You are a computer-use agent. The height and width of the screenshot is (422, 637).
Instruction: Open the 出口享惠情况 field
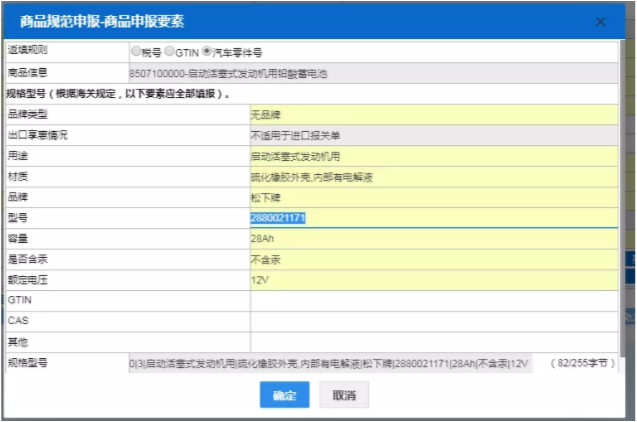click(x=432, y=135)
